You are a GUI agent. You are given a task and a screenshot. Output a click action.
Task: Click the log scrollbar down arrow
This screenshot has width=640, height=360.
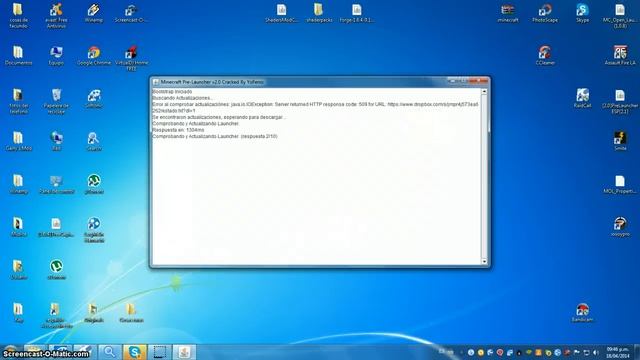click(x=484, y=262)
